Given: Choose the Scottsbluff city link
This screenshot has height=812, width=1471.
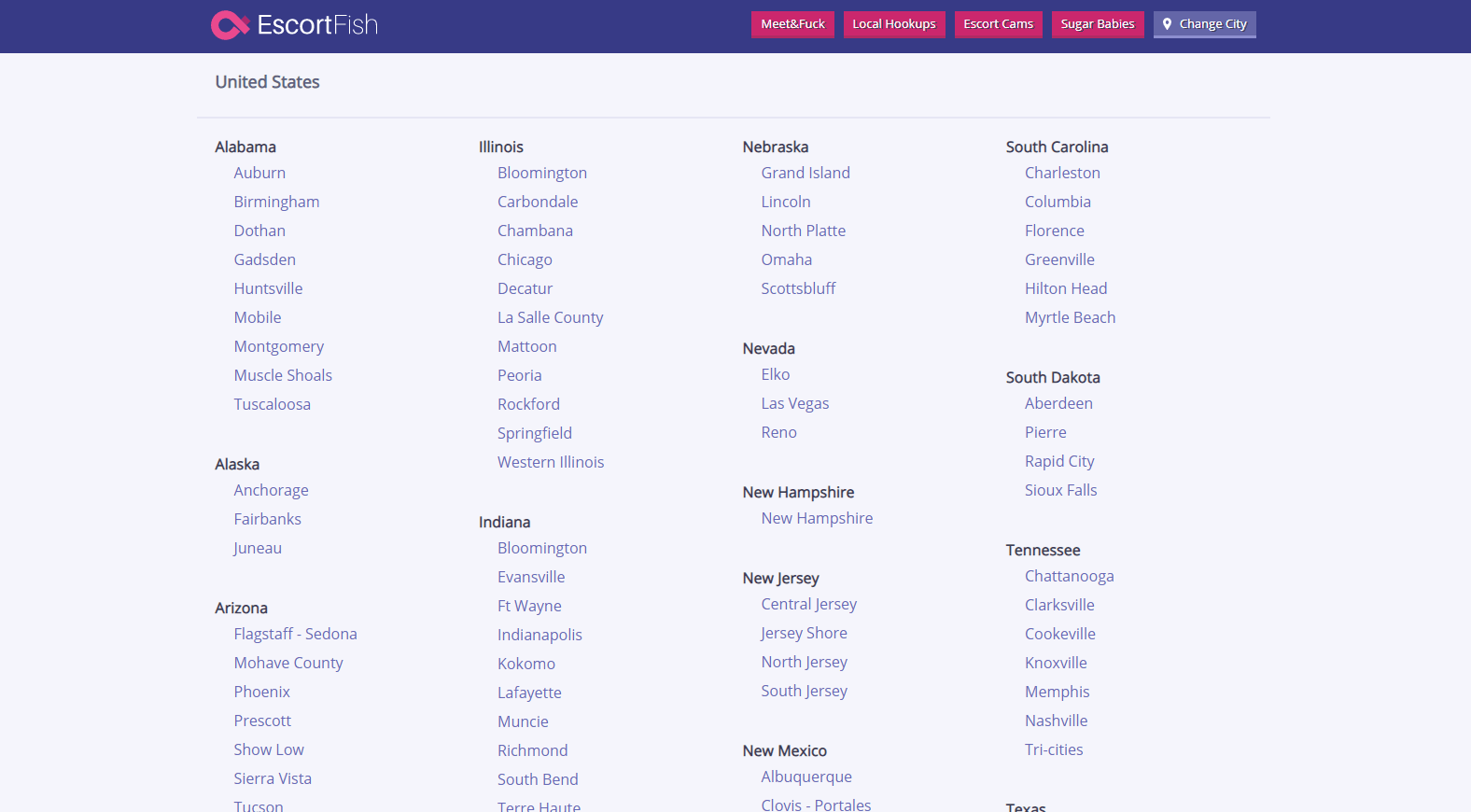Looking at the screenshot, I should coord(798,288).
